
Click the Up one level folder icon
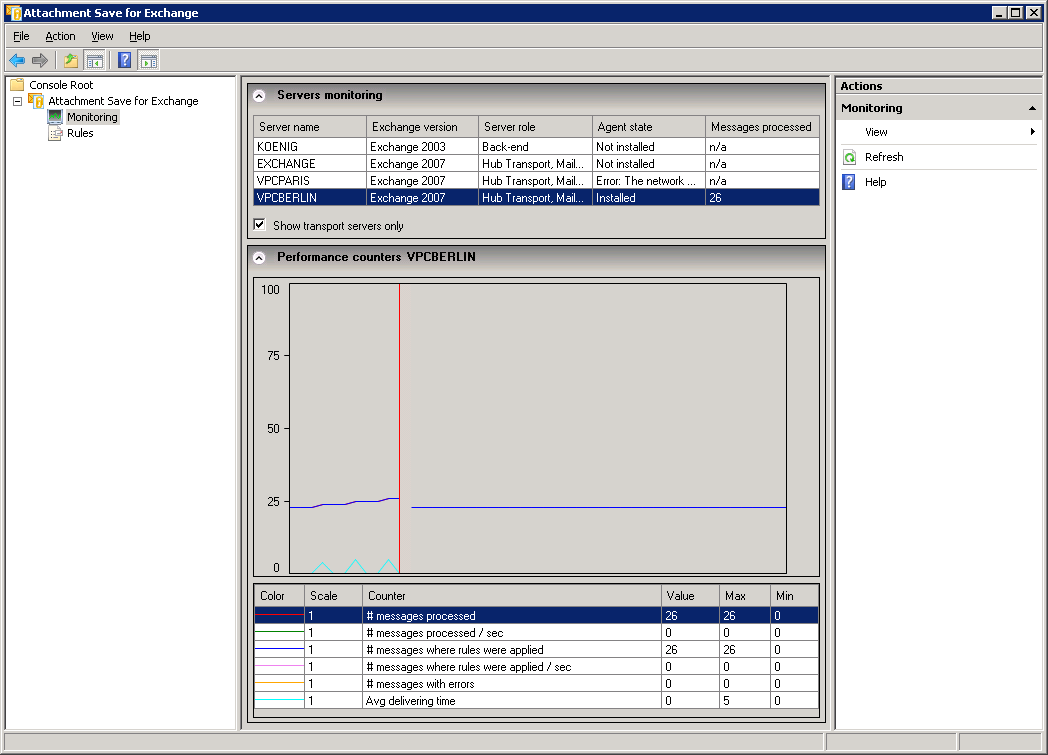pos(71,60)
